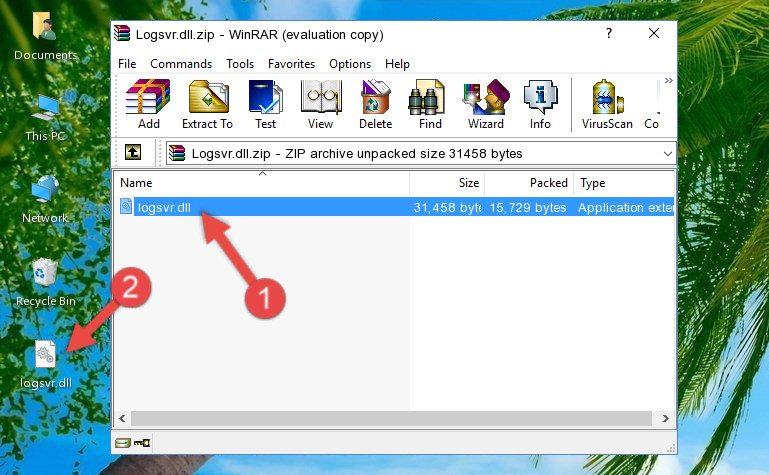Click the horizontal scrollbar thumb

click(x=391, y=418)
